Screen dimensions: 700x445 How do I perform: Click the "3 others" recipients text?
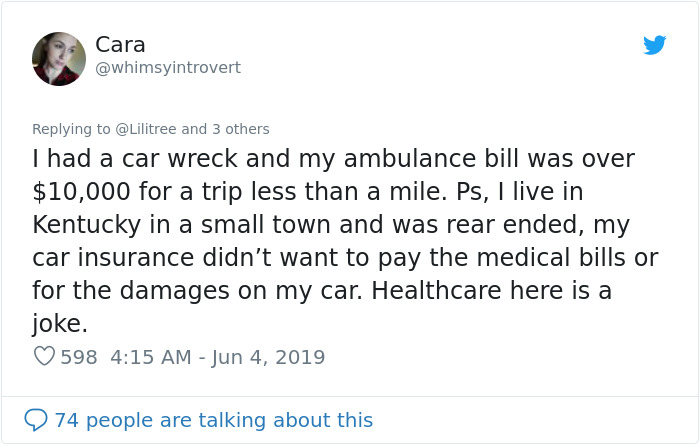coord(241,129)
